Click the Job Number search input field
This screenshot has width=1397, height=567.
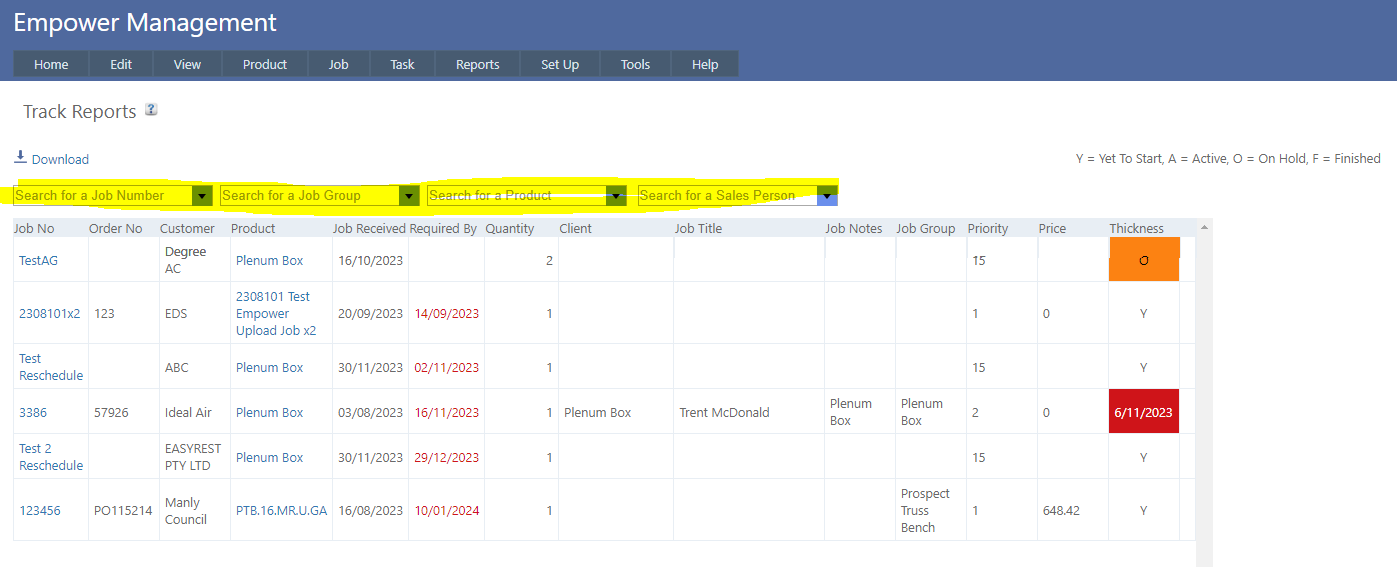pos(102,196)
